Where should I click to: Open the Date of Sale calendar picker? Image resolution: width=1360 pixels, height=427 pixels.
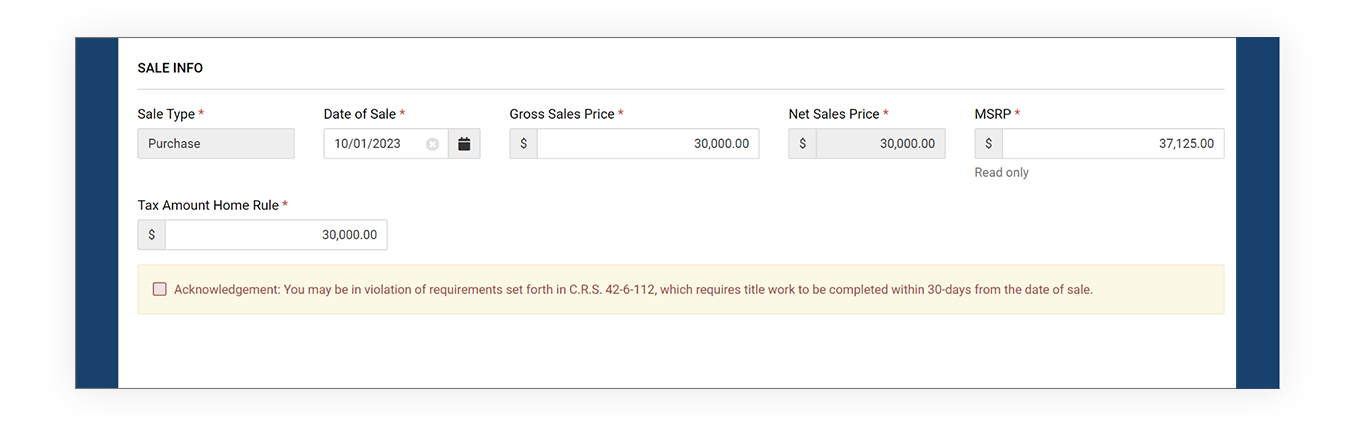click(464, 144)
